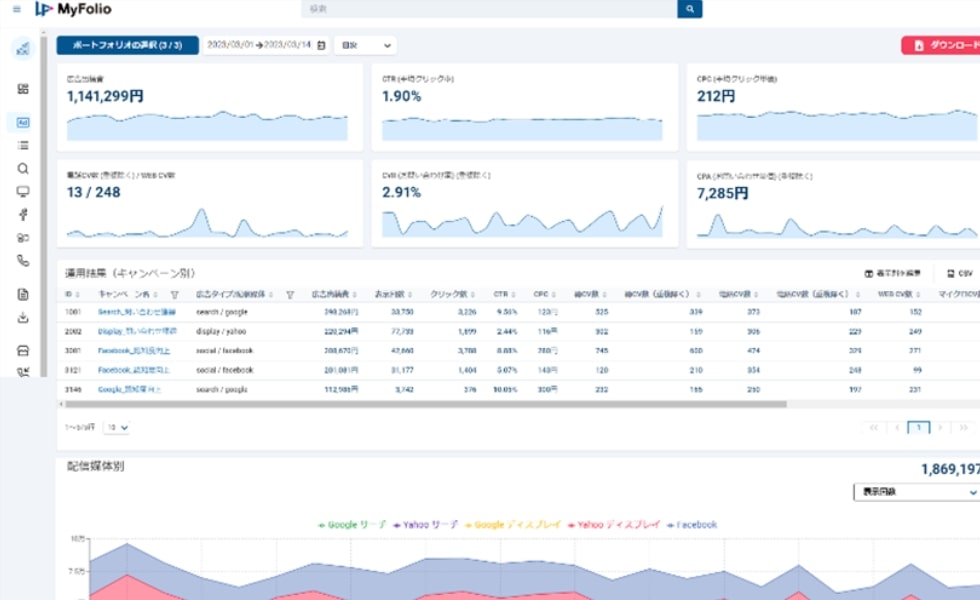
Task: Toggle Google リーチ series in chart legend
Action: point(351,524)
